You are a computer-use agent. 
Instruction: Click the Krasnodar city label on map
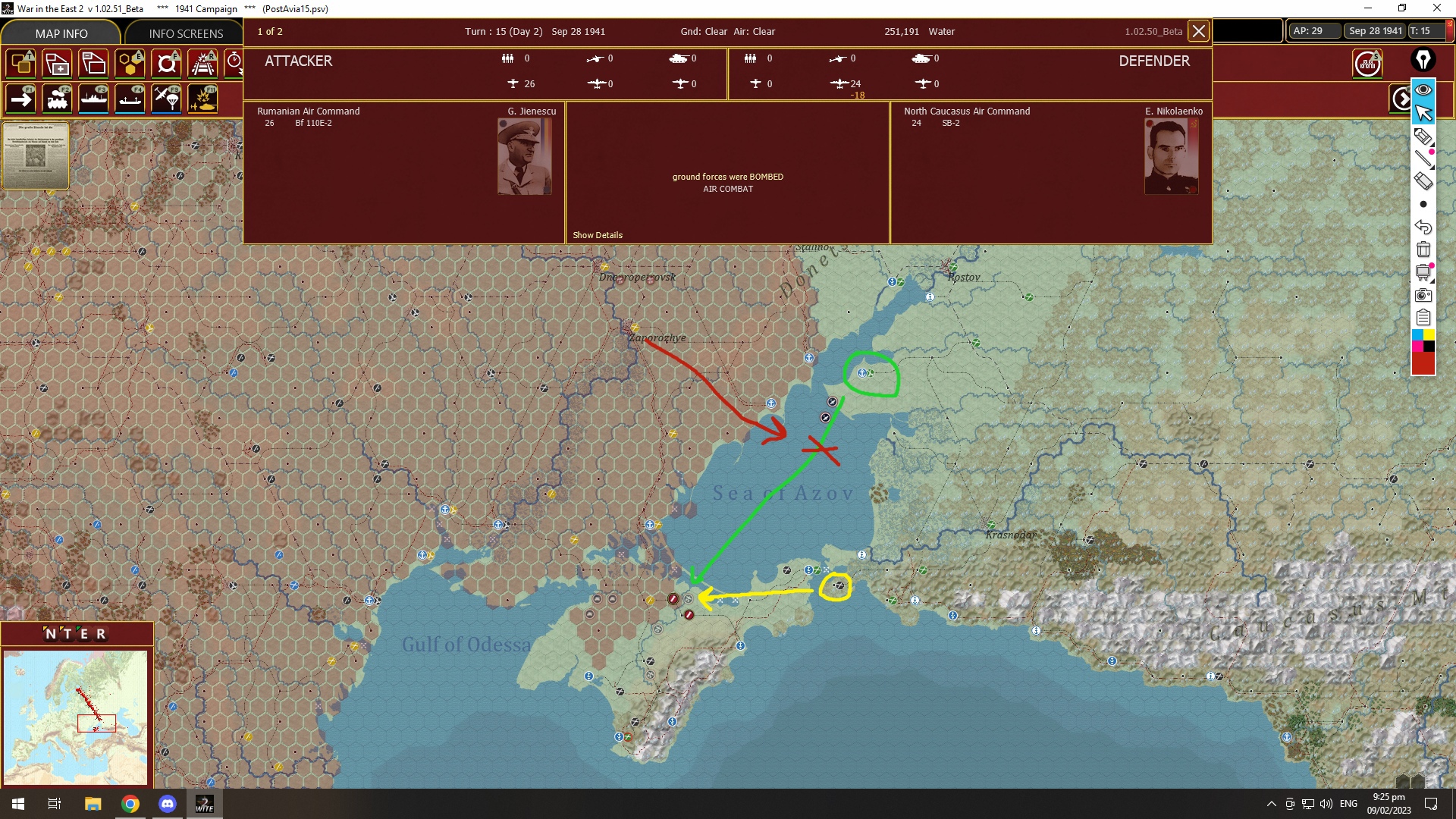[x=1011, y=535]
